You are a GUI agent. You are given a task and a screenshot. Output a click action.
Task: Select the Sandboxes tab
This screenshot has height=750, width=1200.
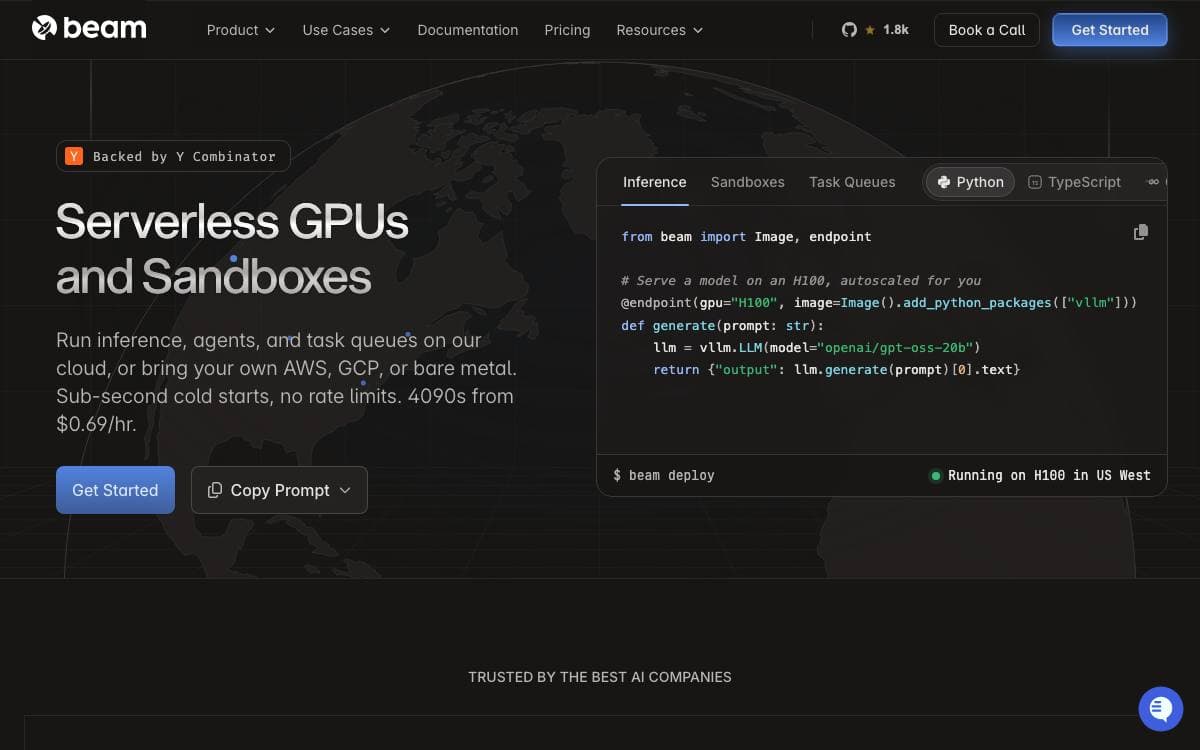(x=748, y=182)
